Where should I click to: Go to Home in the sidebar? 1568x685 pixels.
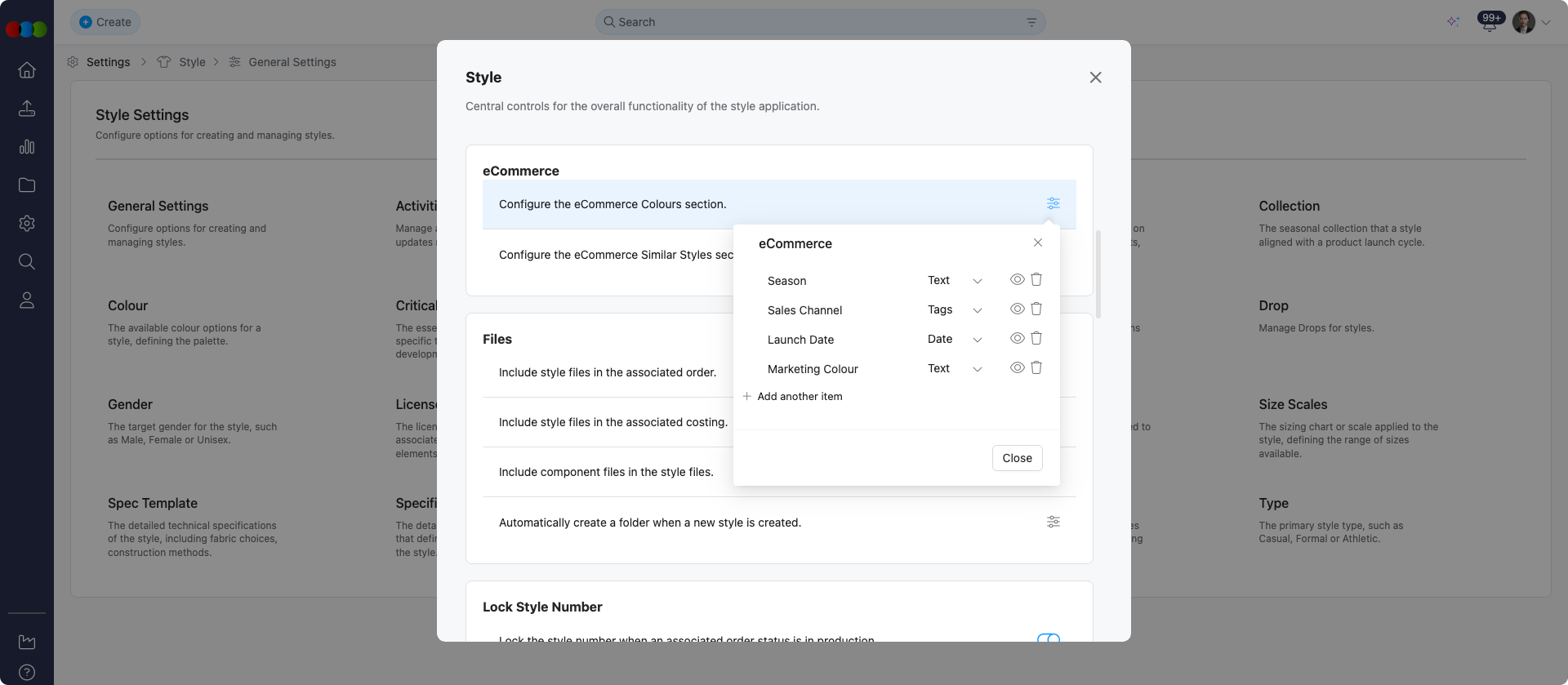27,70
